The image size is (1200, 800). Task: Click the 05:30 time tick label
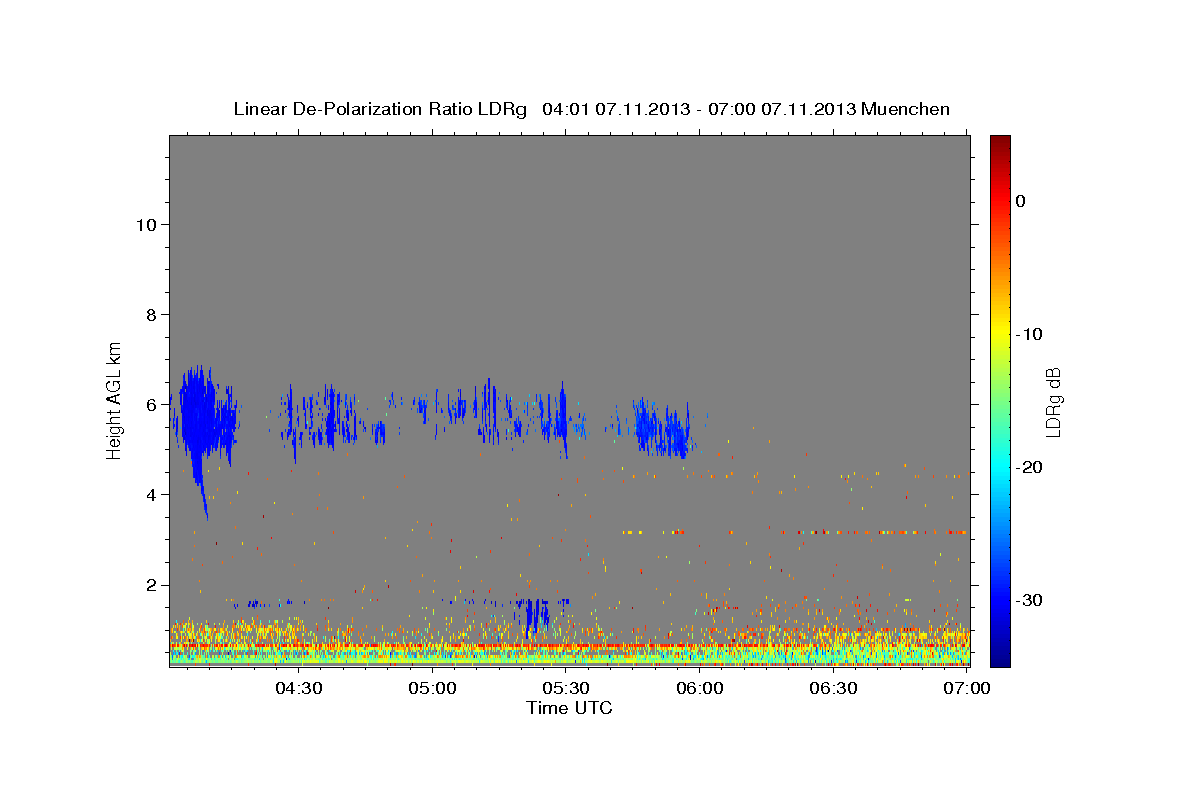pos(566,688)
